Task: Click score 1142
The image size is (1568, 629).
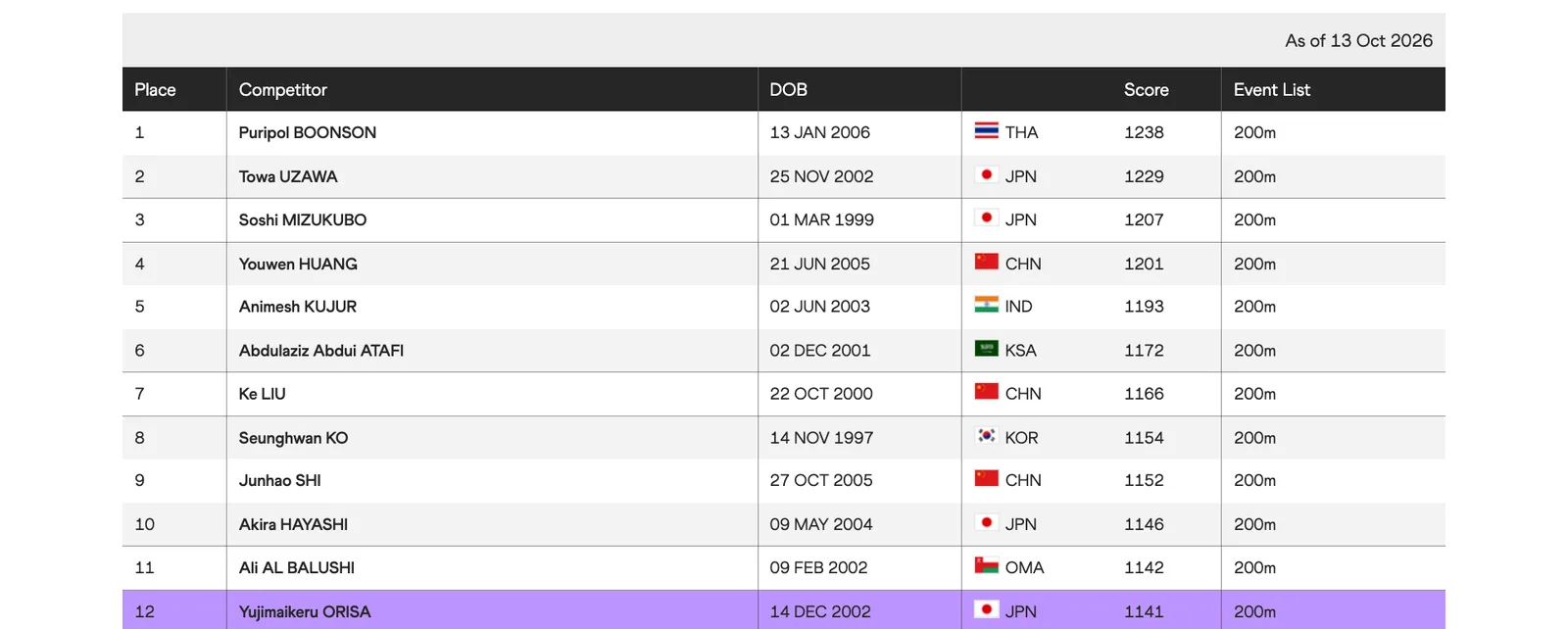Action: 1144,567
